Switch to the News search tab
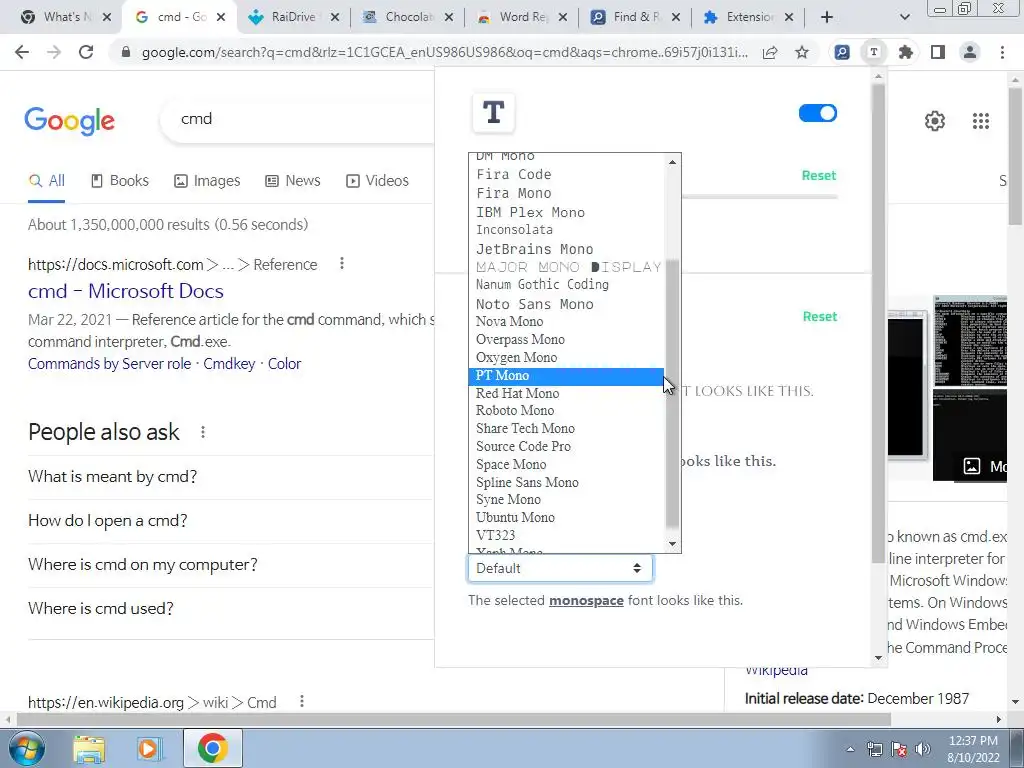 coord(293,181)
